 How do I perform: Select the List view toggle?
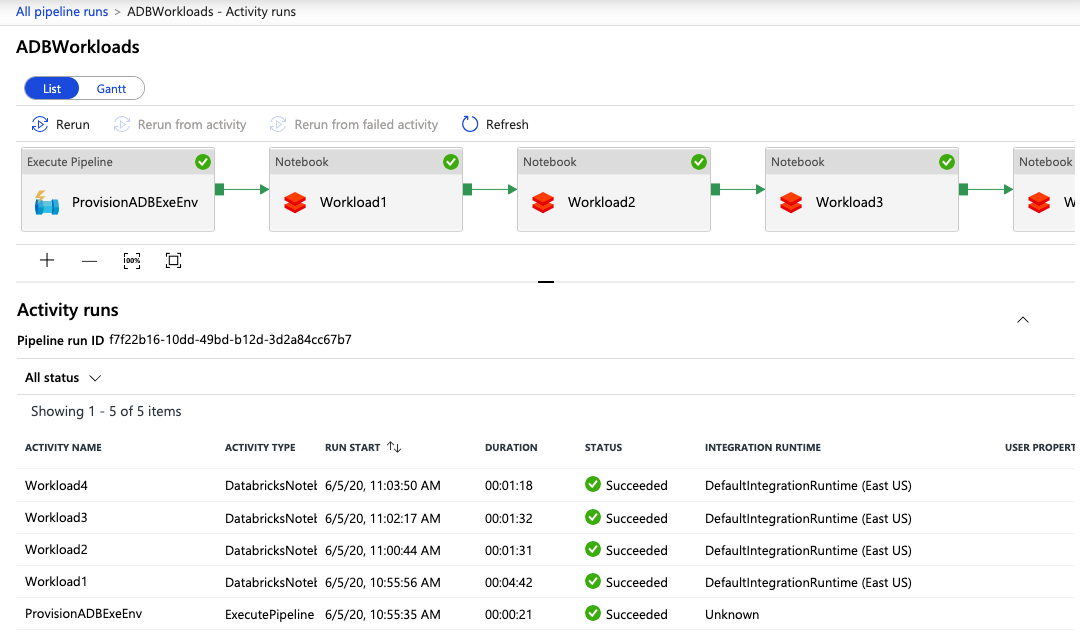coord(51,88)
